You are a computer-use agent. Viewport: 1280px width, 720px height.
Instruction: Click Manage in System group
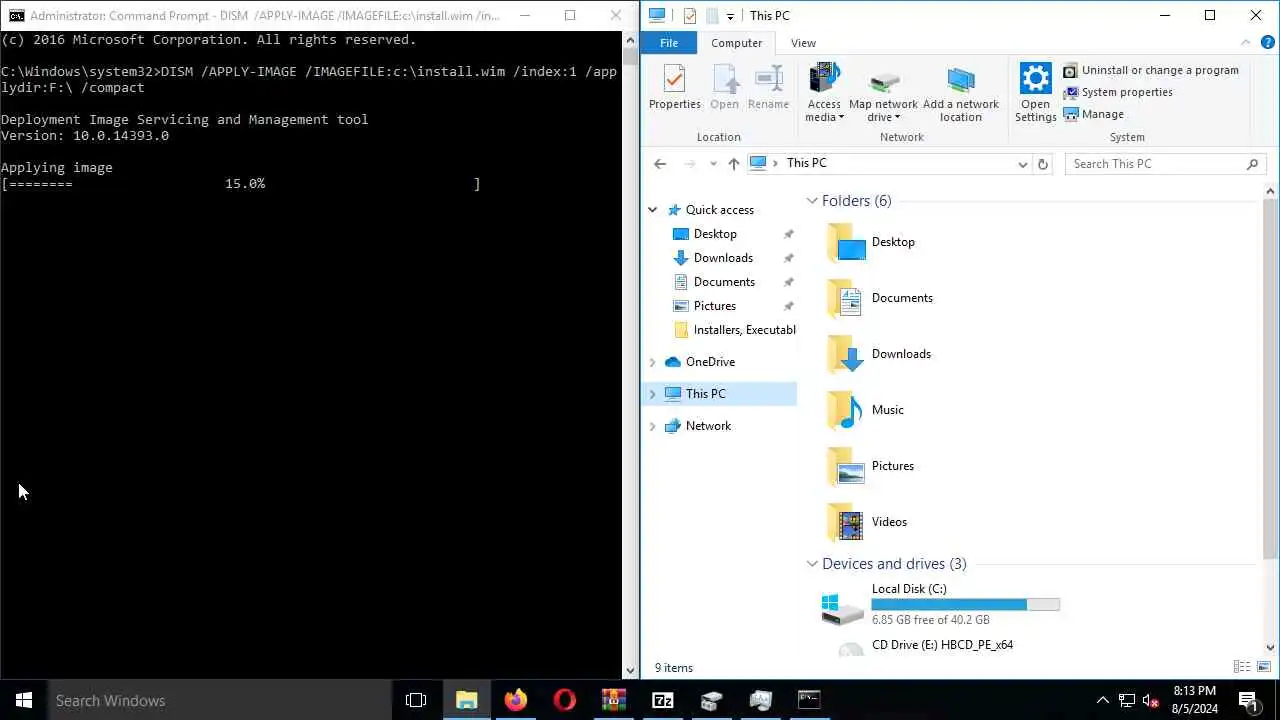[1093, 114]
